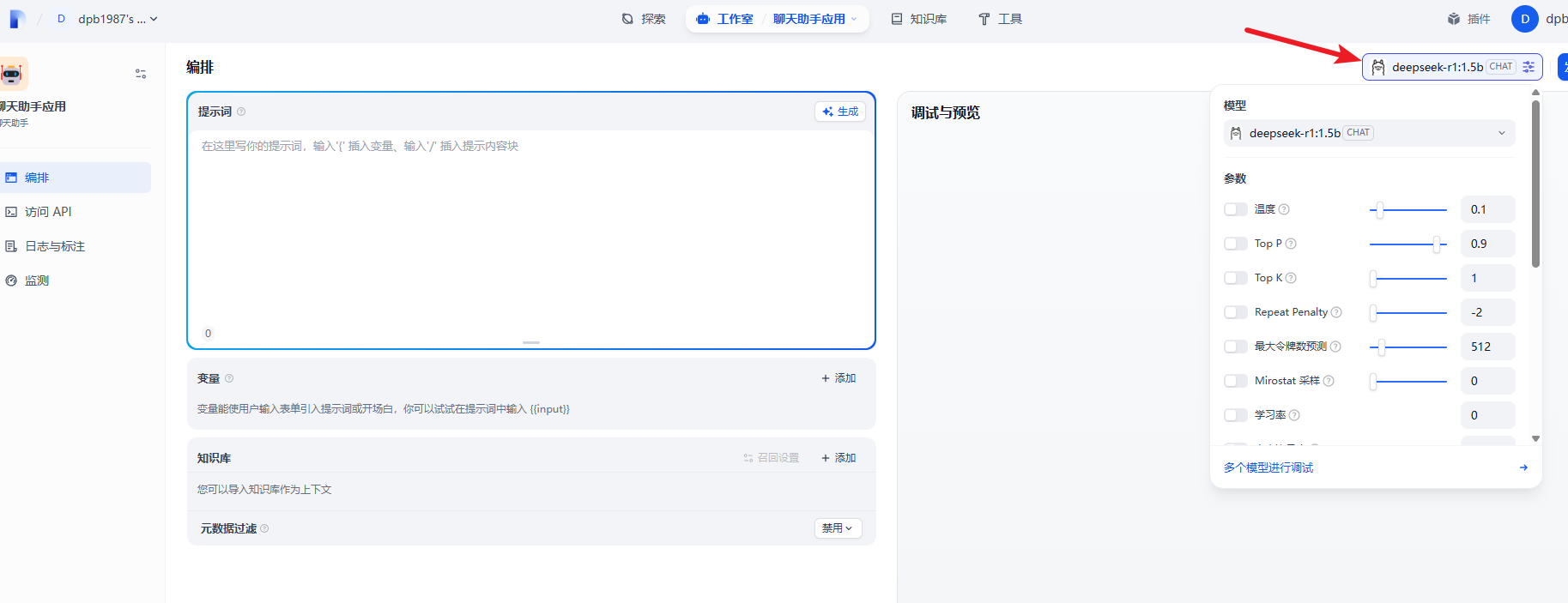Enable the 温度 parameter toggle
The width and height of the screenshot is (1568, 603).
[1236, 209]
